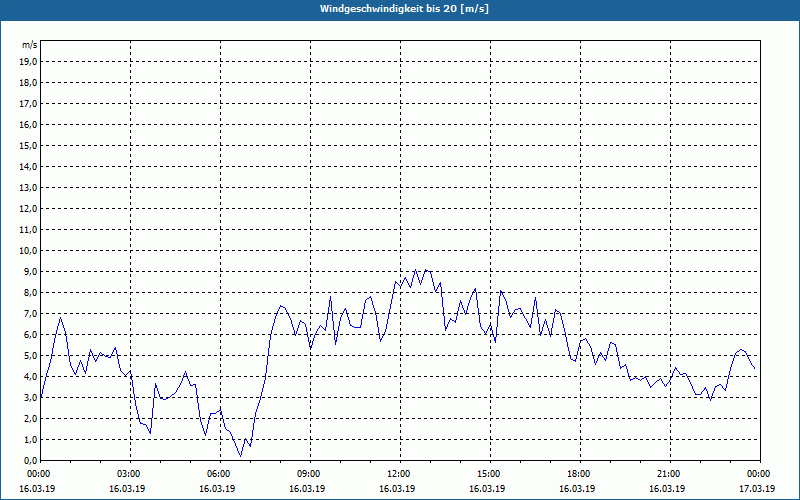
Task: Click the 15,0 y-axis label
Action: pos(29,145)
